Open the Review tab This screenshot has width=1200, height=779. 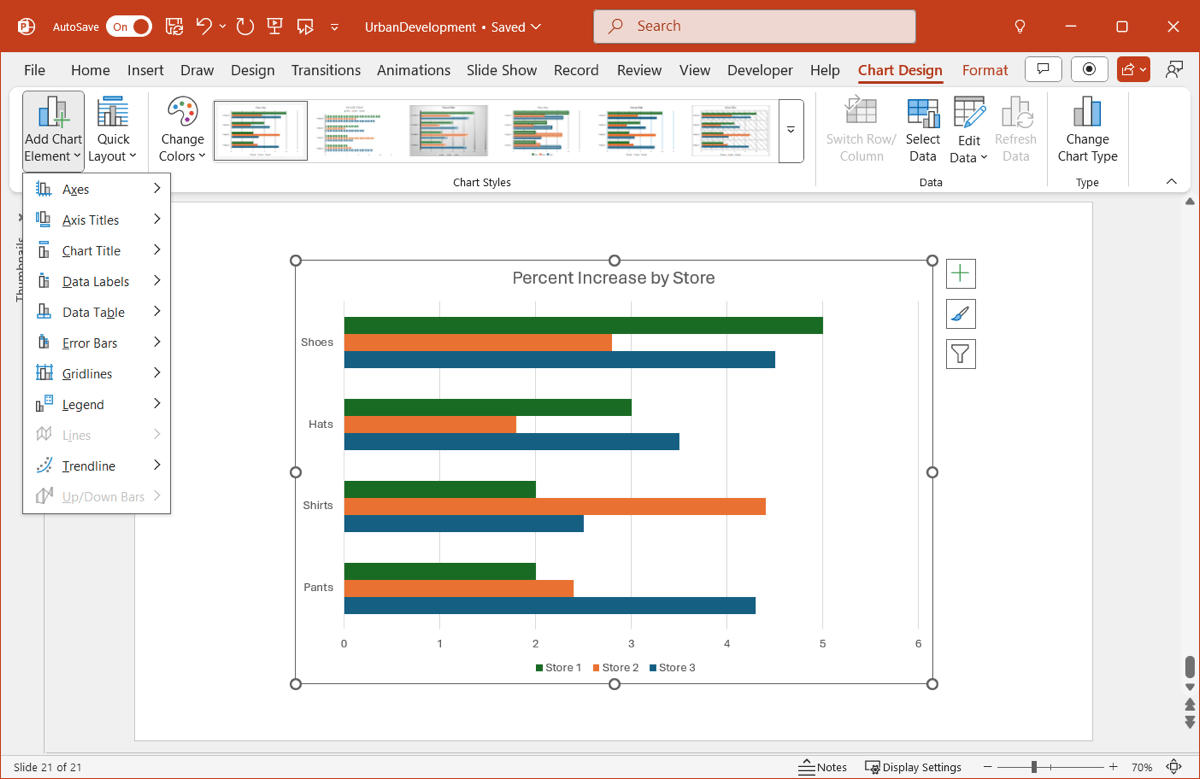click(x=639, y=70)
